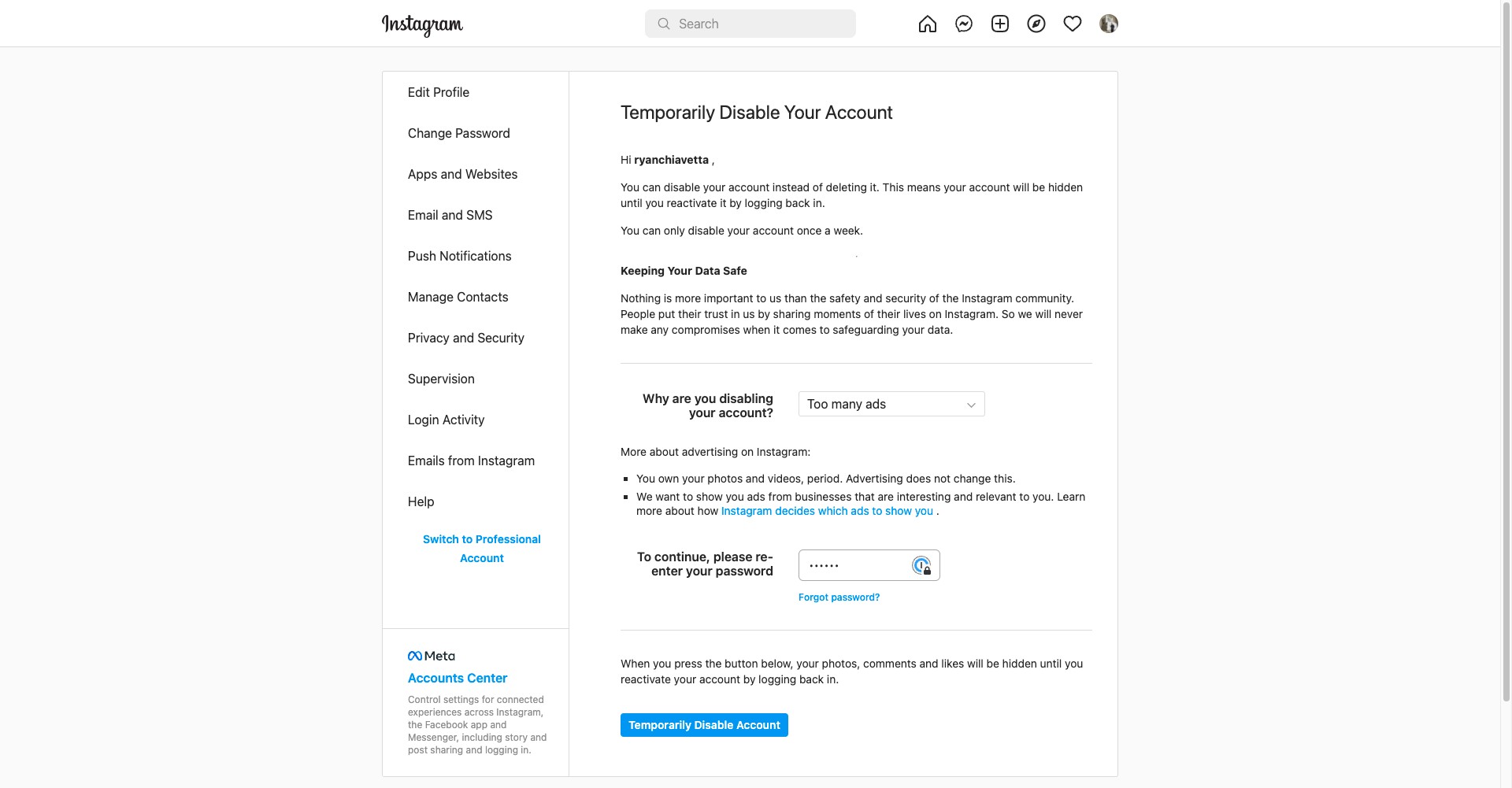
Task: Open Meta Accounts Center link
Action: pyautogui.click(x=457, y=679)
